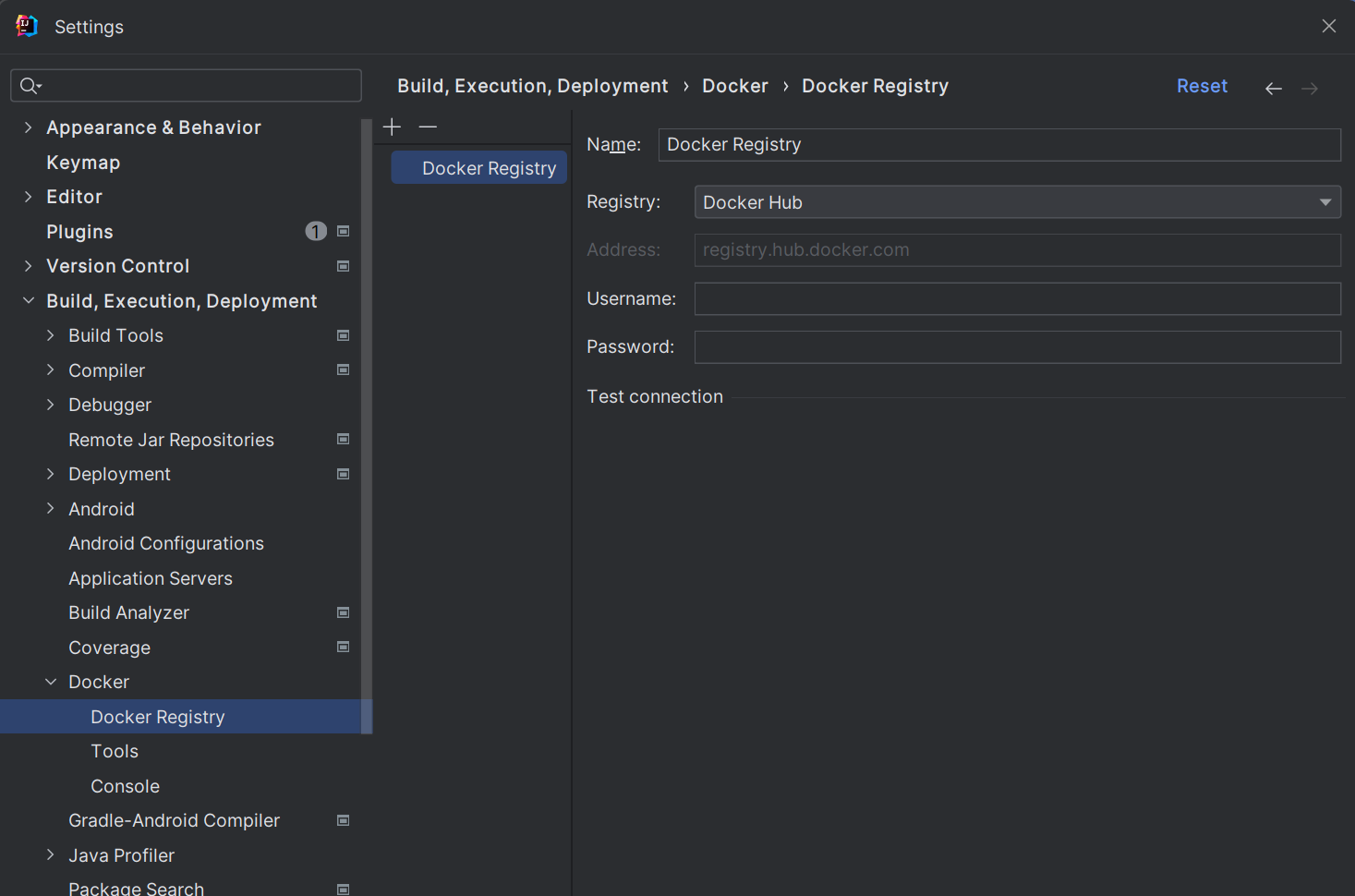Click the settings search field
Image resolution: width=1355 pixels, height=896 pixels.
click(x=186, y=86)
